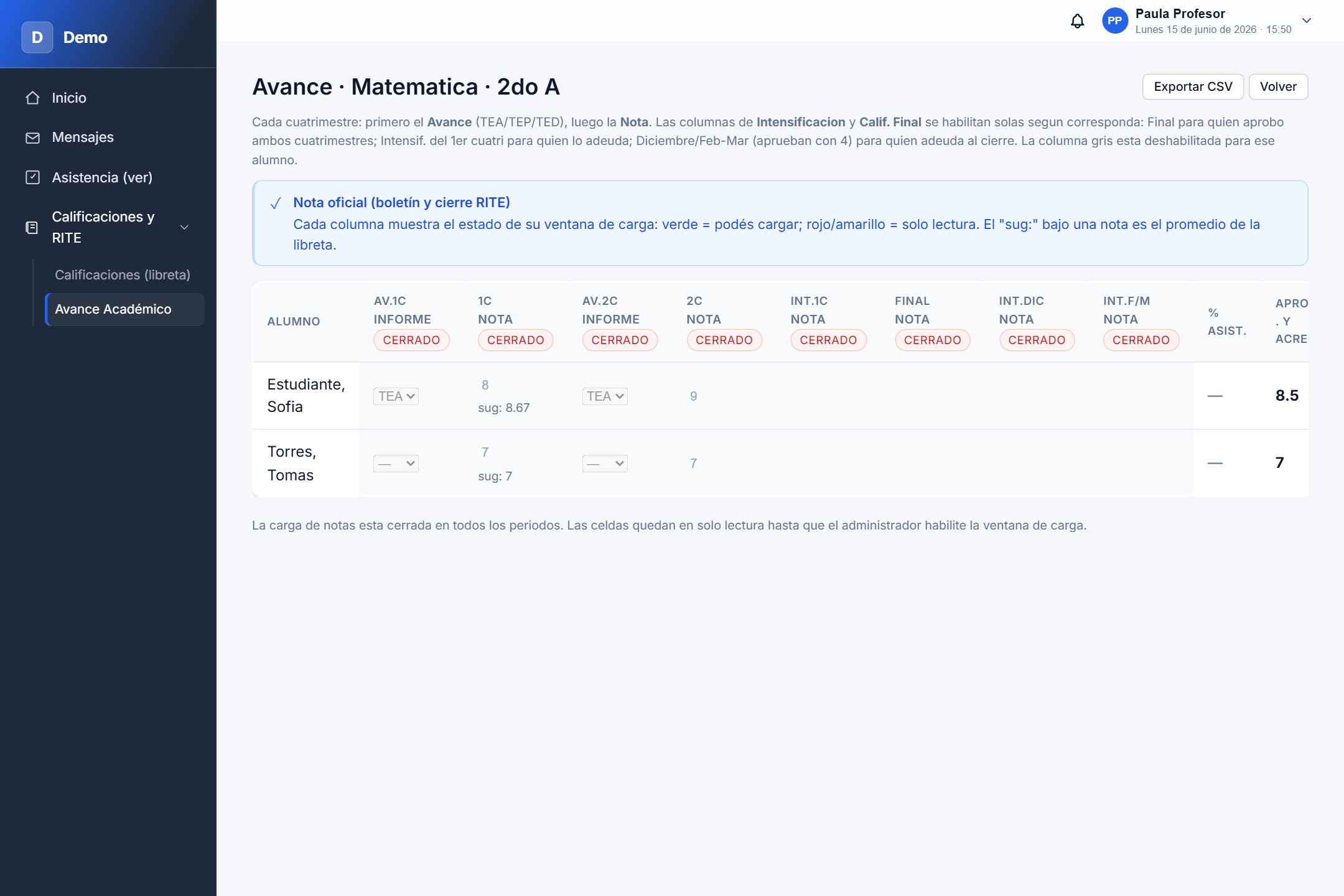Open Calificaciones (libreta) submenu item
Viewport: 1344px width, 896px height.
point(123,275)
